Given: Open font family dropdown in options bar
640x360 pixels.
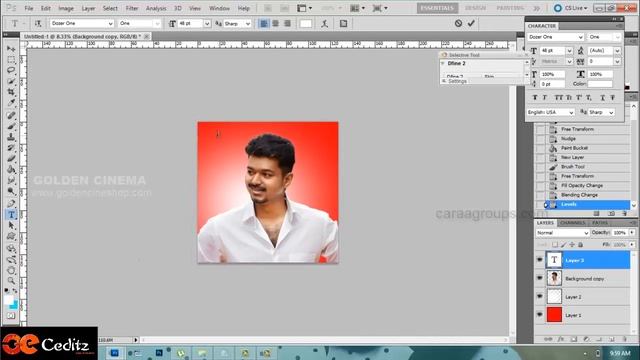Looking at the screenshot, I should click(x=110, y=24).
